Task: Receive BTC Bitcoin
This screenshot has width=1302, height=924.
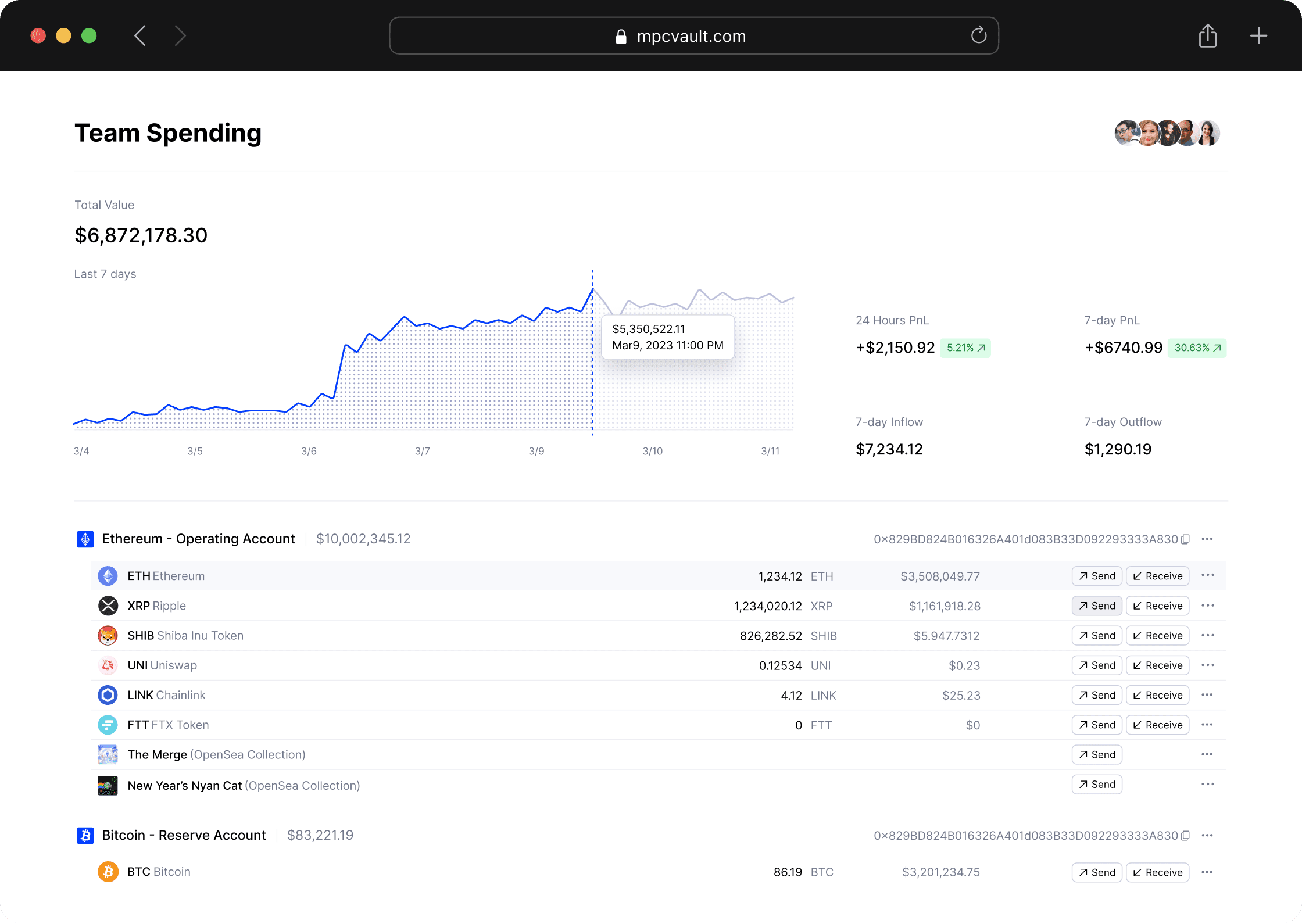Action: click(1157, 872)
